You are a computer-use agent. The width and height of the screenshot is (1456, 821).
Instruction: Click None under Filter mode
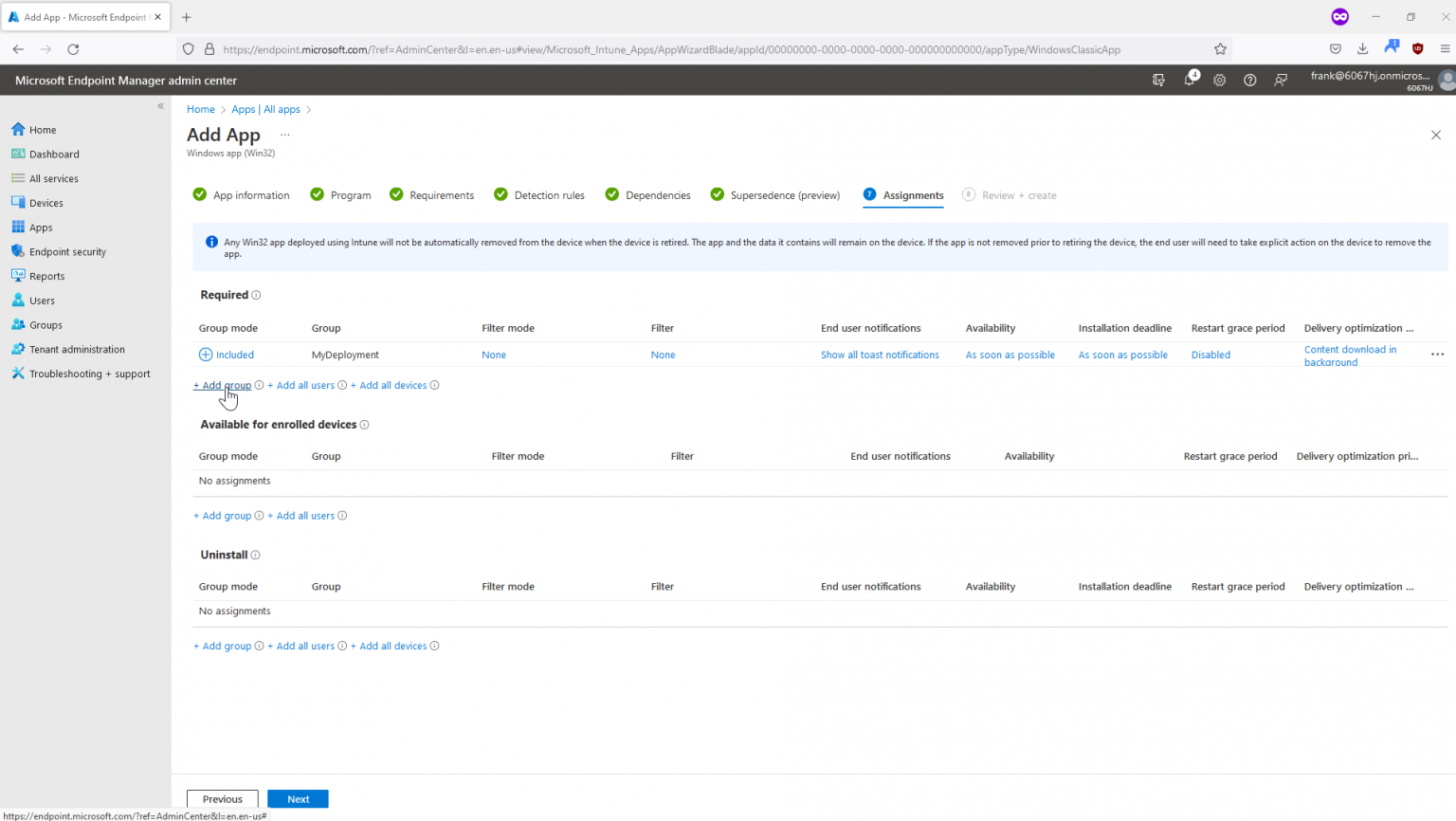(x=494, y=355)
